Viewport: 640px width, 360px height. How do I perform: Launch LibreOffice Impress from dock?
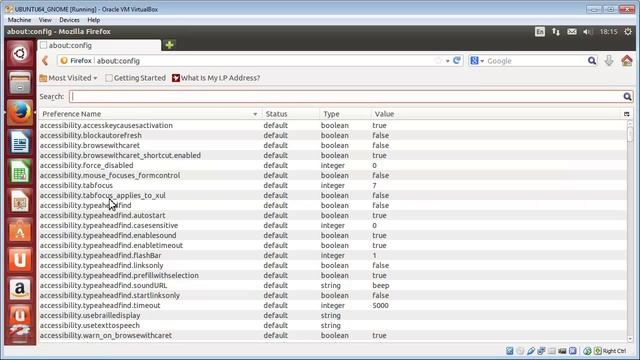coord(20,201)
